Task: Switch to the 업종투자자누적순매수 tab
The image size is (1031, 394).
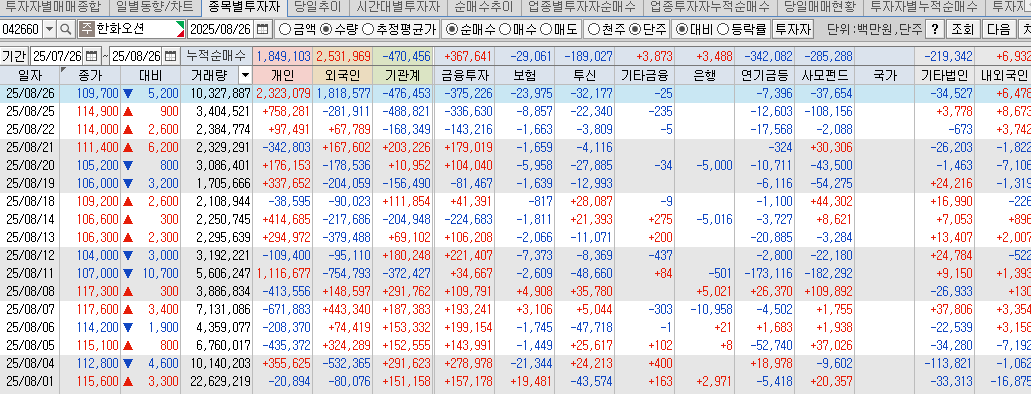Action: click(x=709, y=8)
